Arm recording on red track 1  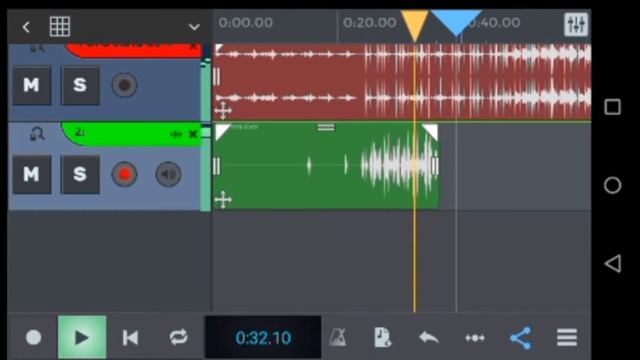click(x=124, y=85)
